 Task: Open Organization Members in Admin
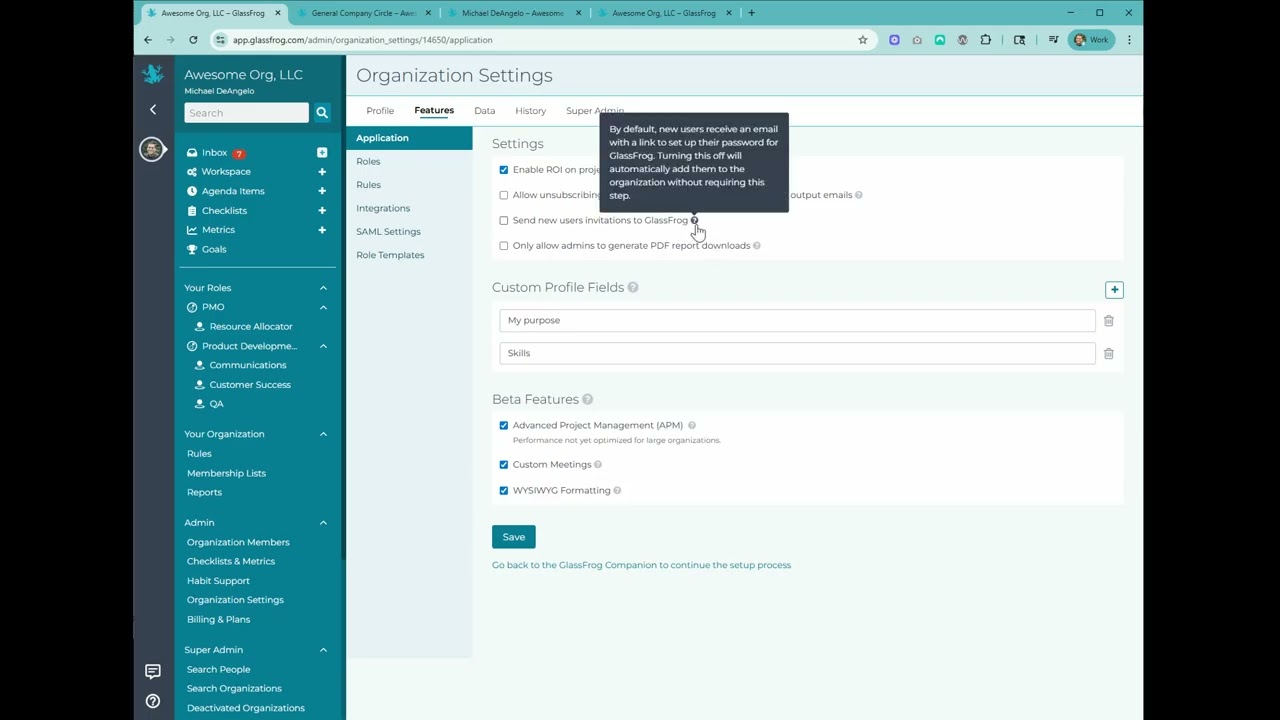click(x=238, y=542)
